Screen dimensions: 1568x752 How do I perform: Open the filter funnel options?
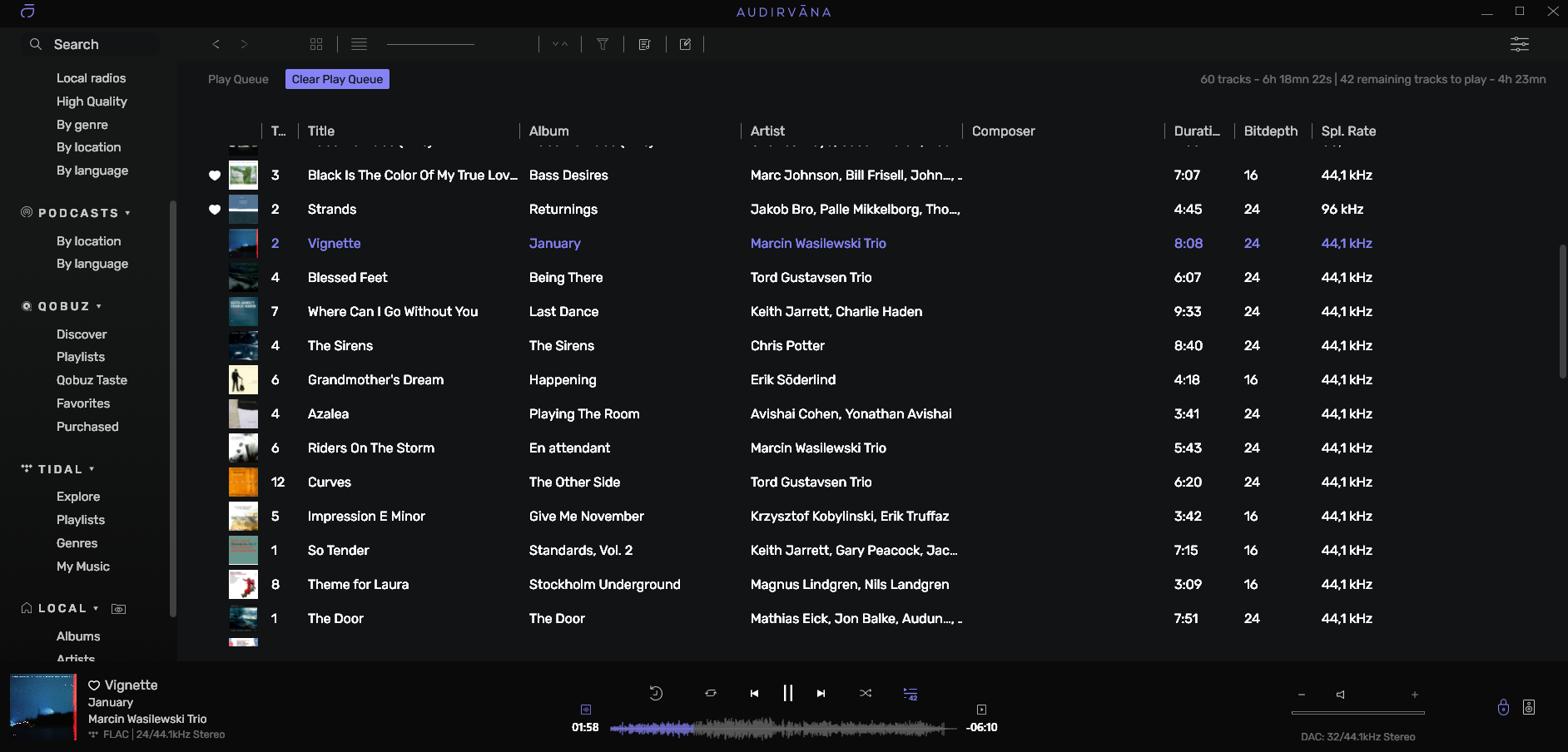(x=603, y=44)
